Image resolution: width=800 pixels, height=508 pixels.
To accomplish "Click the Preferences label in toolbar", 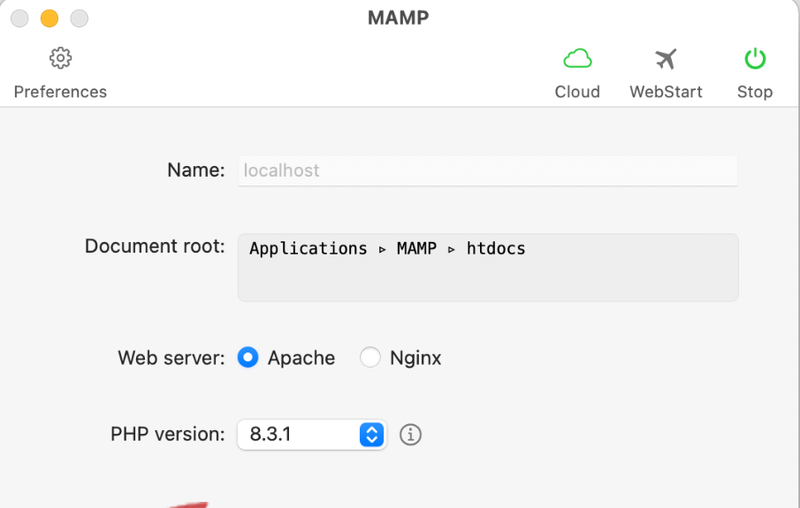I will point(60,92).
